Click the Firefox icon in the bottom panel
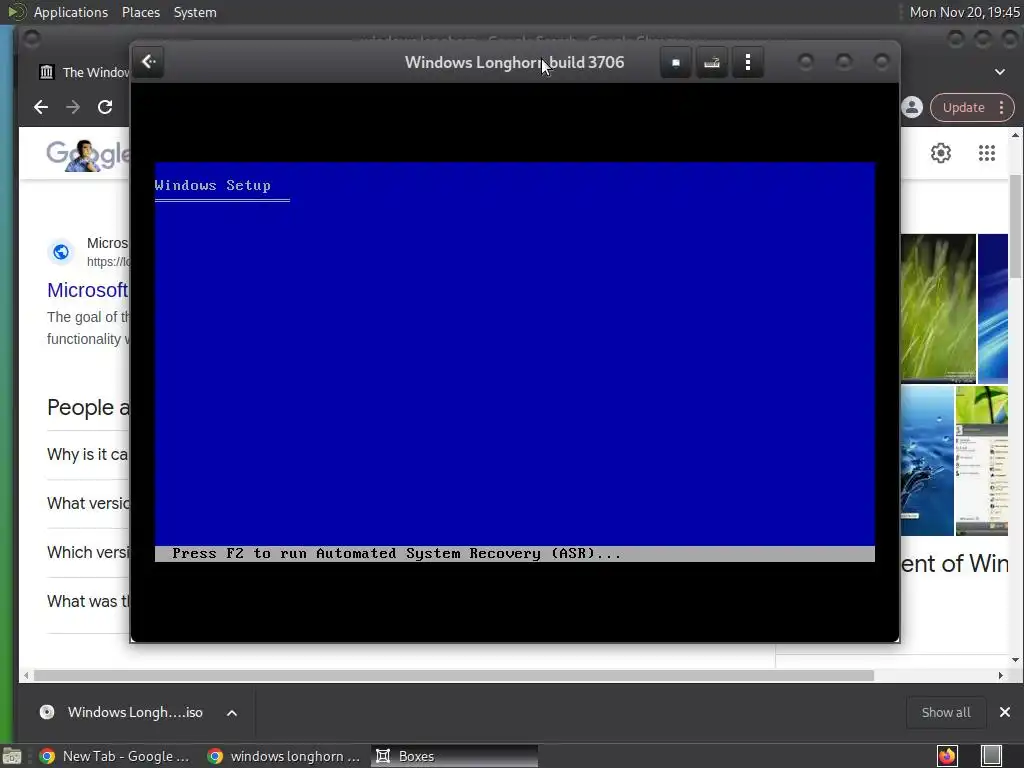 pyautogui.click(x=947, y=756)
